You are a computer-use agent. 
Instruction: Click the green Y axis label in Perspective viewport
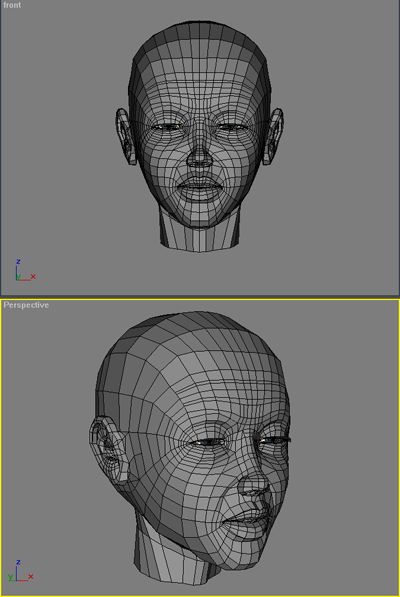click(10, 578)
